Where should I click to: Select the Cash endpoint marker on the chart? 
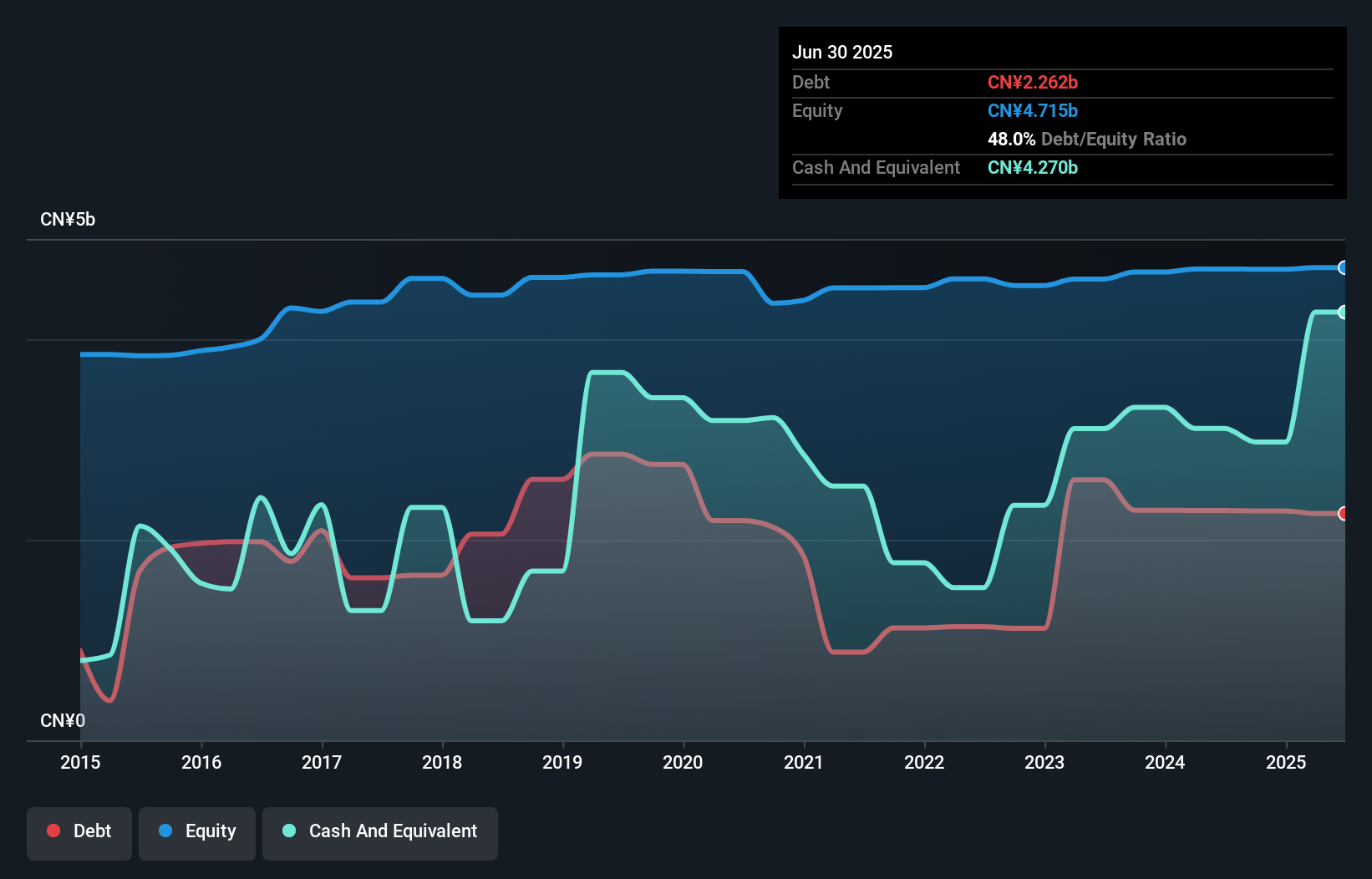click(1343, 312)
